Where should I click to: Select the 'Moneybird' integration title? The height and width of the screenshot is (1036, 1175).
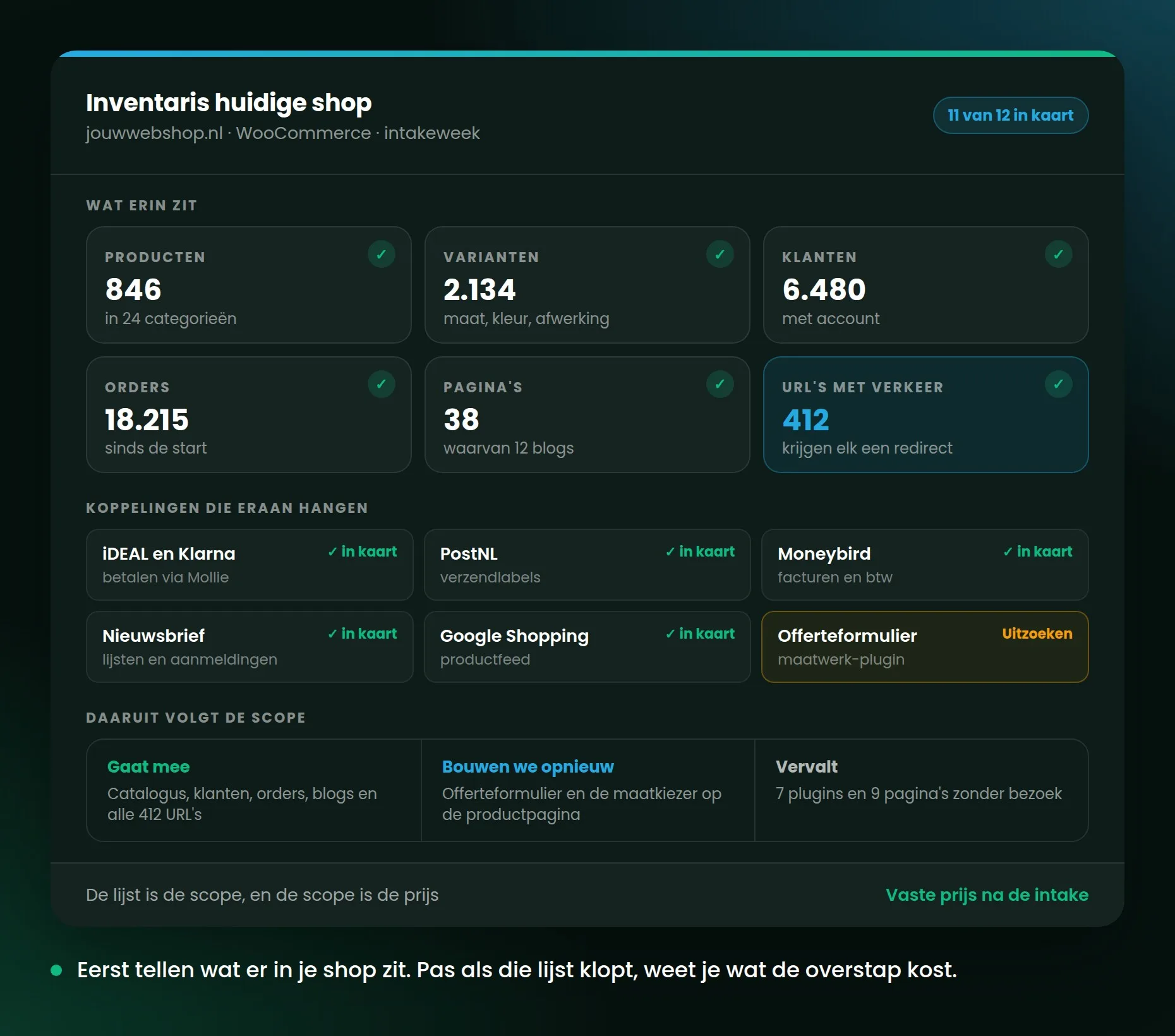click(824, 553)
